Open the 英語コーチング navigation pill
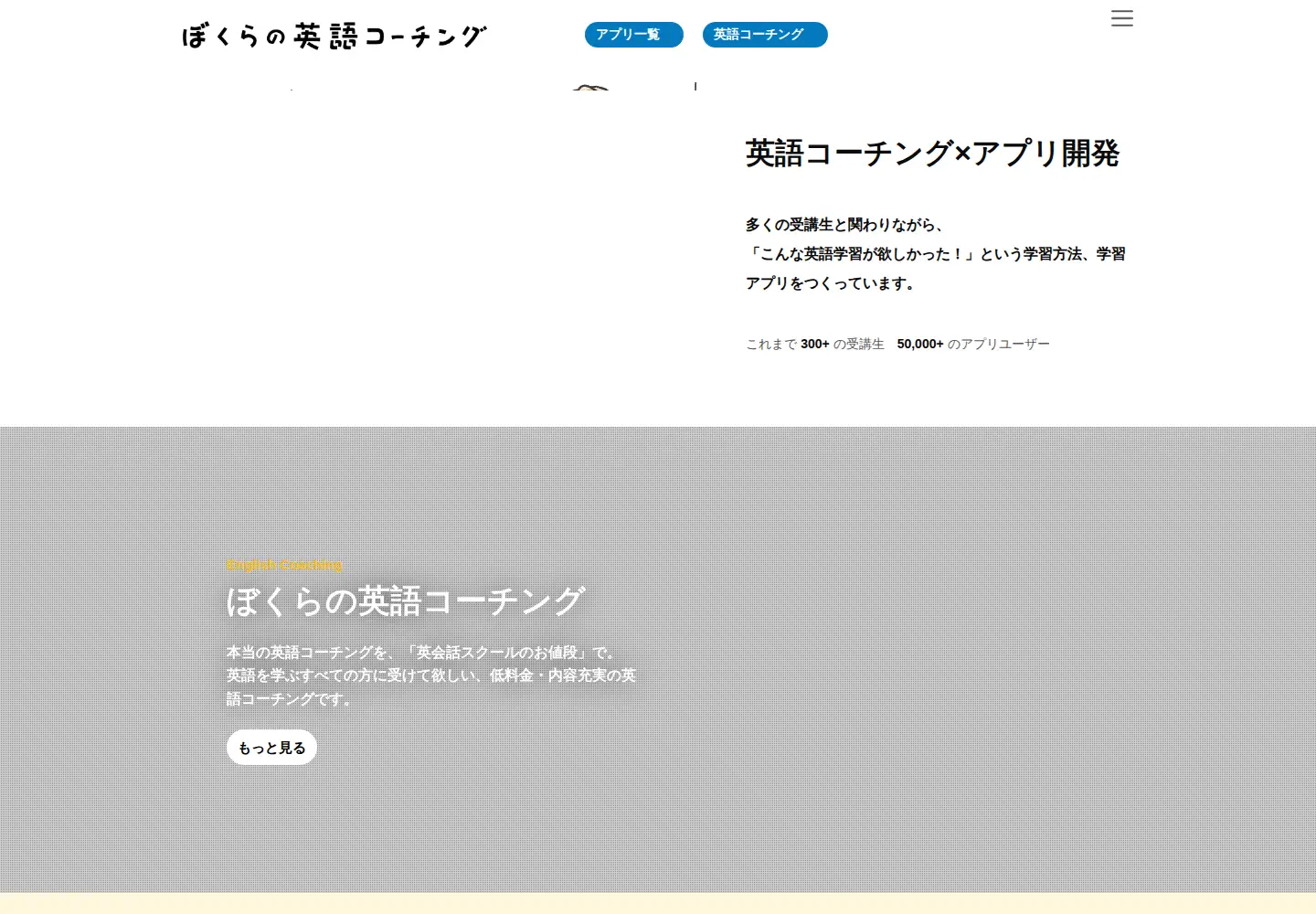This screenshot has height=914, width=1316. (x=765, y=35)
